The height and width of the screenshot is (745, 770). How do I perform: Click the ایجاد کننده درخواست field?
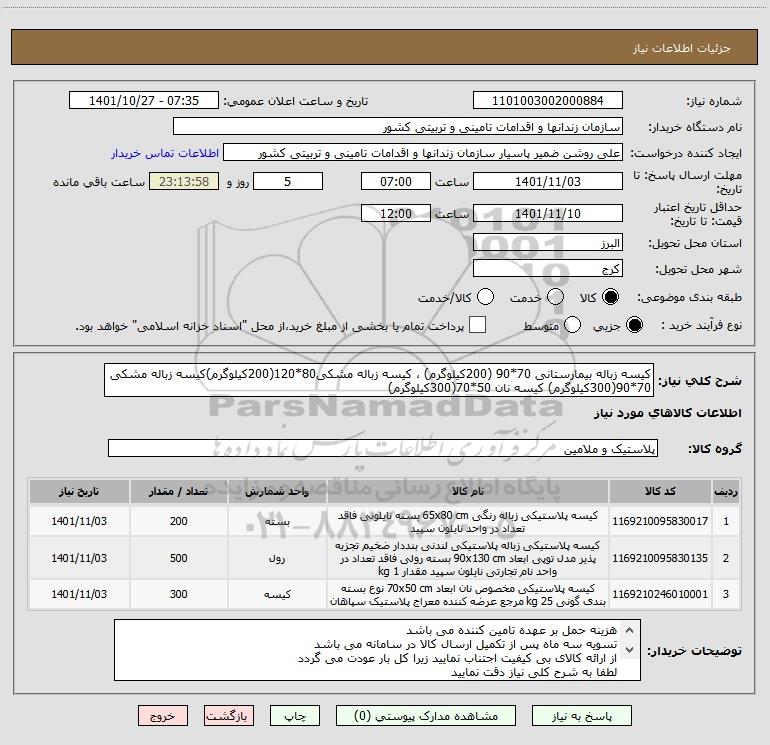point(423,153)
